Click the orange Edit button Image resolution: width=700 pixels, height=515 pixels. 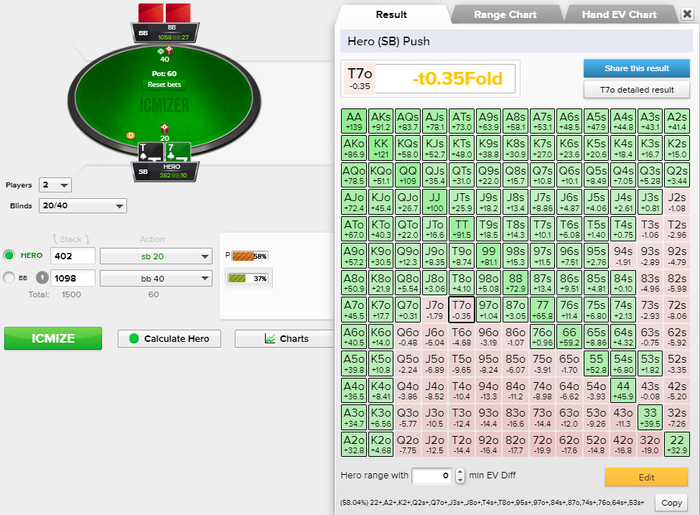(x=646, y=477)
